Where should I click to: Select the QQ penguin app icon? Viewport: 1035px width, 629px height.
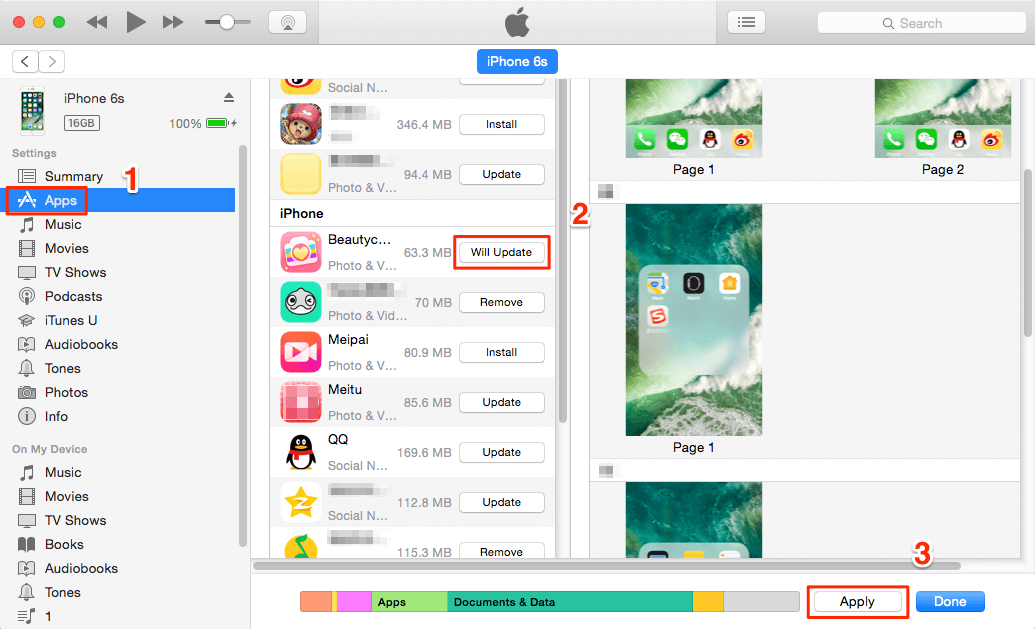coord(301,452)
